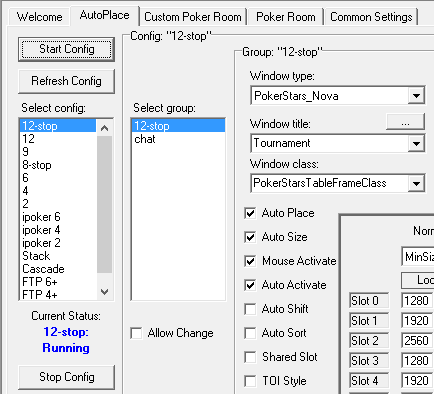This screenshot has height=394, width=434.
Task: Click config list scroll down arrow
Action: coord(104,292)
